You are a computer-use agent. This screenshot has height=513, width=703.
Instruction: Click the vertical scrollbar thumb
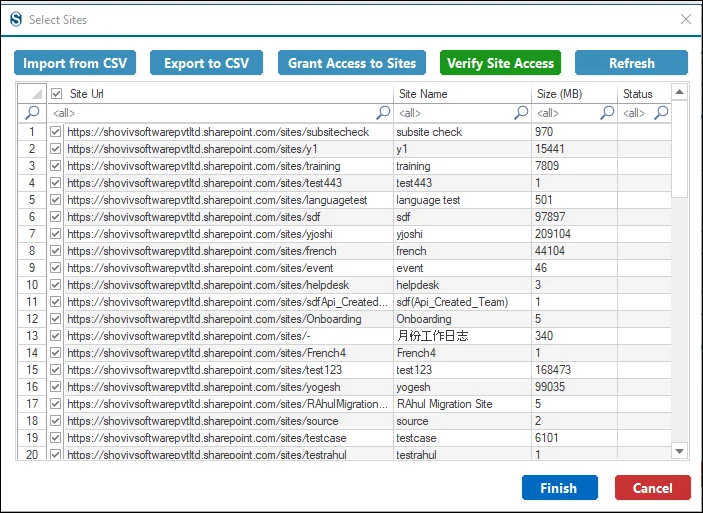tap(680, 149)
